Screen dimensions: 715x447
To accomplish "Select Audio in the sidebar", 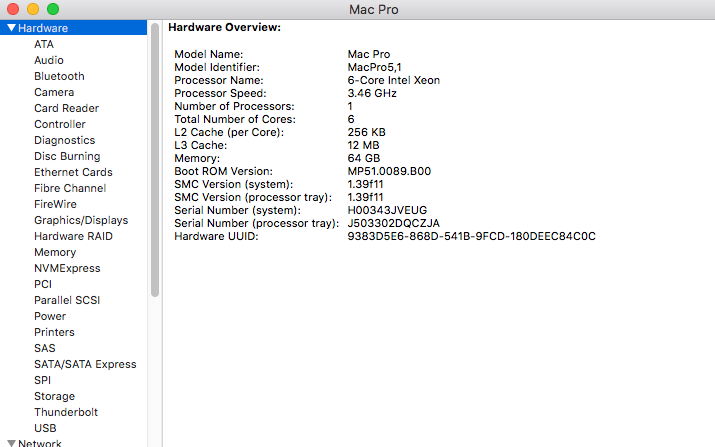I will (49, 60).
